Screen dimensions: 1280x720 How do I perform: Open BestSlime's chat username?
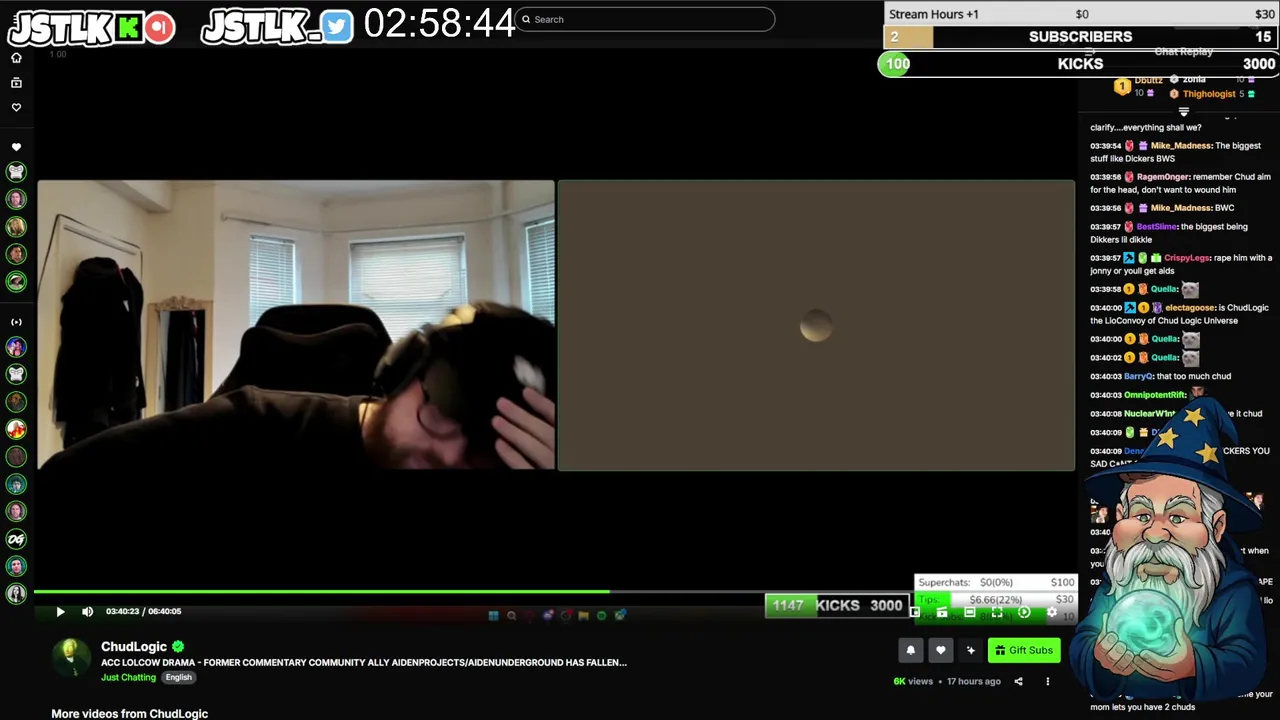click(x=1157, y=227)
